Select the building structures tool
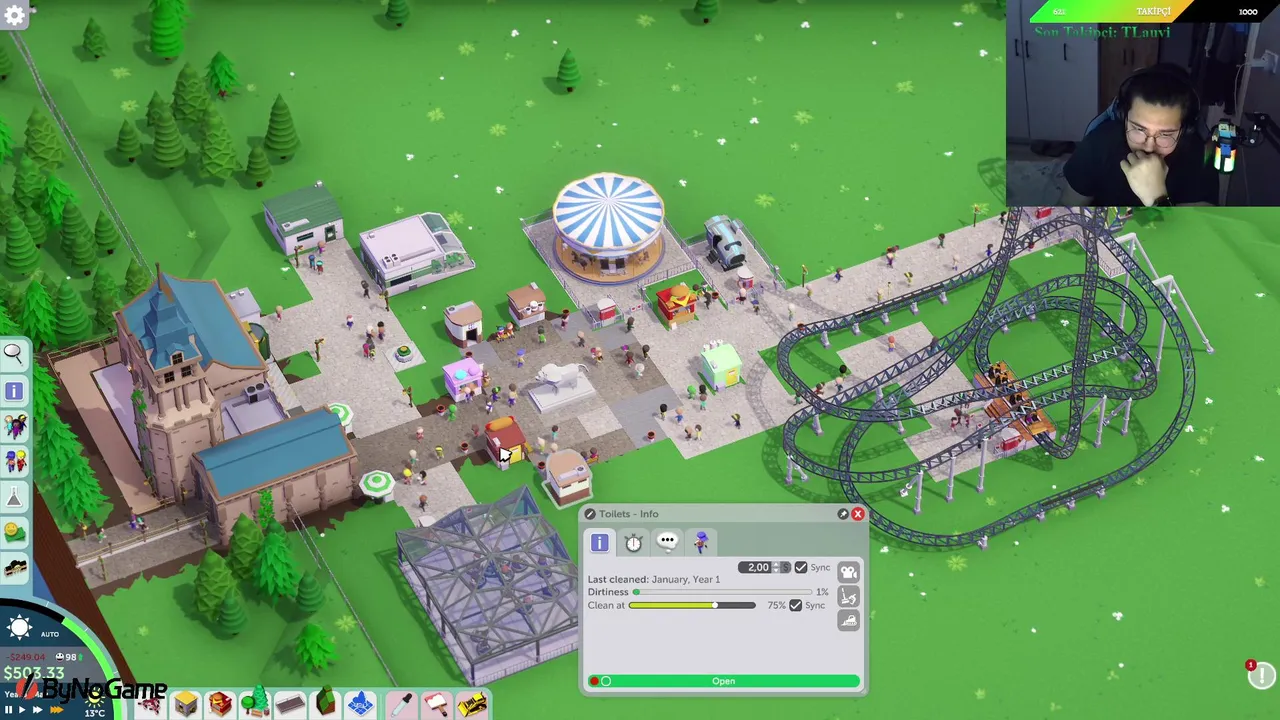 point(185,705)
